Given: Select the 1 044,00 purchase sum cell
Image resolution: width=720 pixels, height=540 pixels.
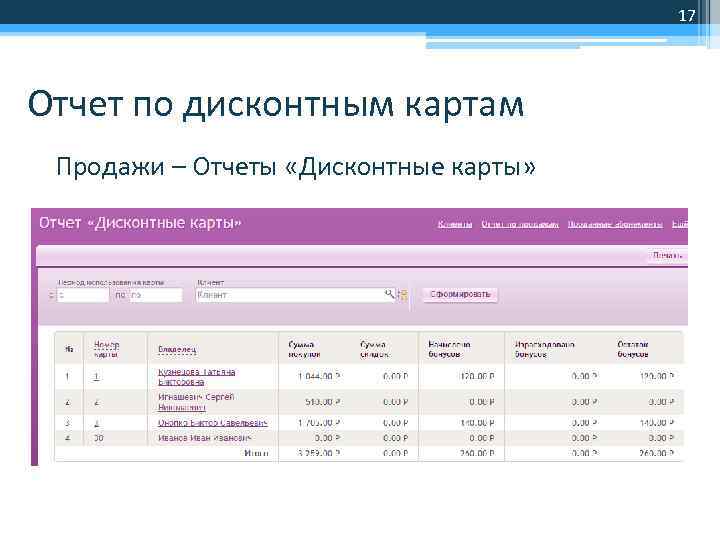Looking at the screenshot, I should tap(319, 377).
